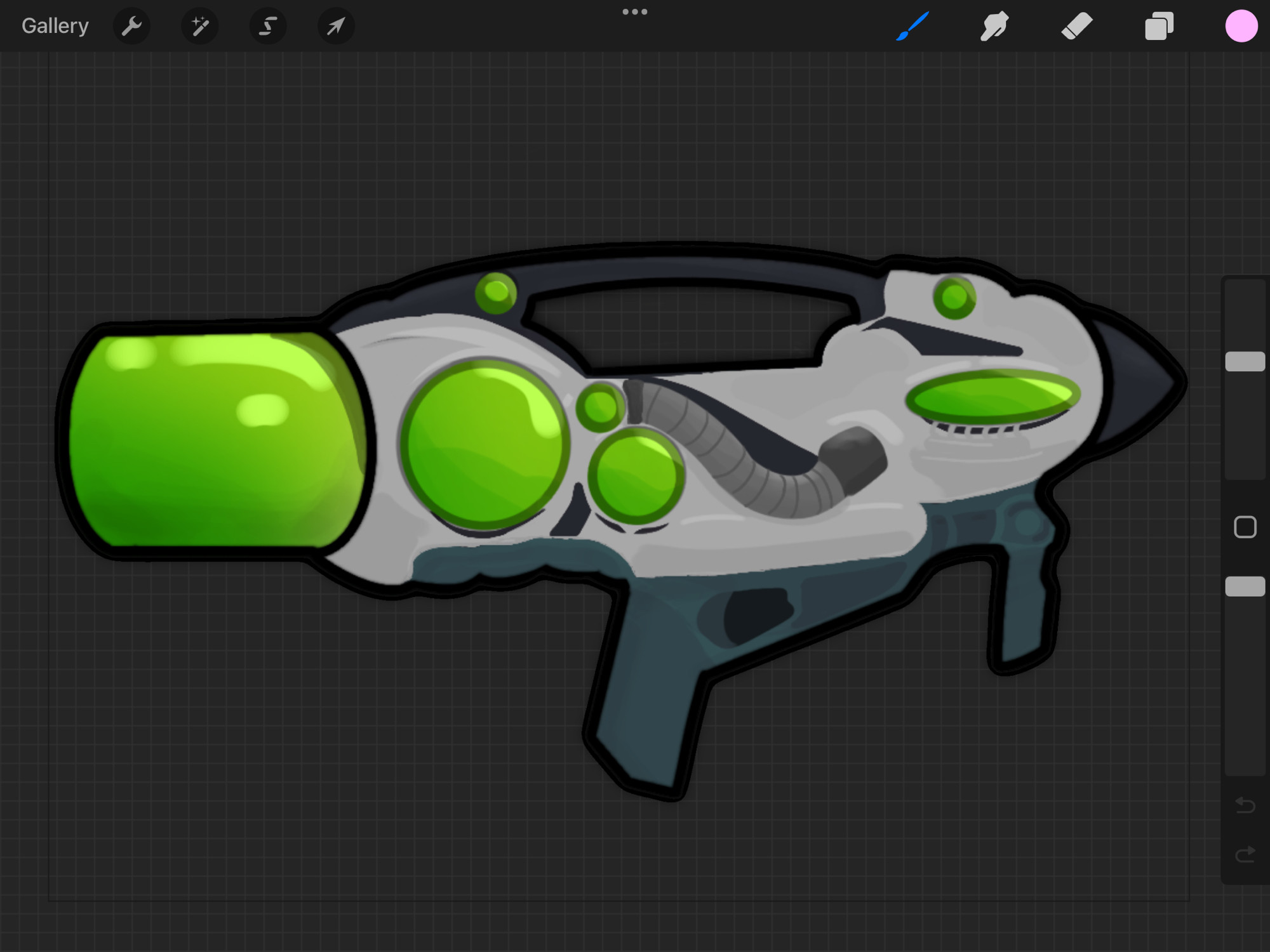Open the Layers panel
Screen dimensions: 1270x952
coord(1159,26)
